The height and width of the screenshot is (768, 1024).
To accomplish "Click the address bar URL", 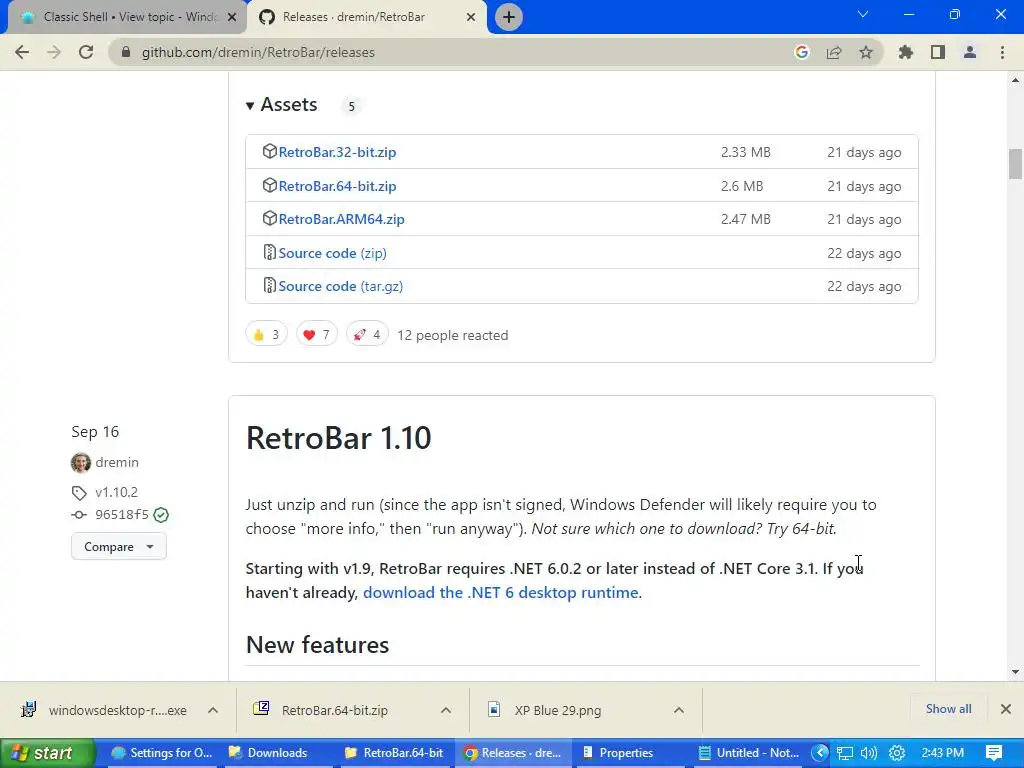I will coord(258,52).
